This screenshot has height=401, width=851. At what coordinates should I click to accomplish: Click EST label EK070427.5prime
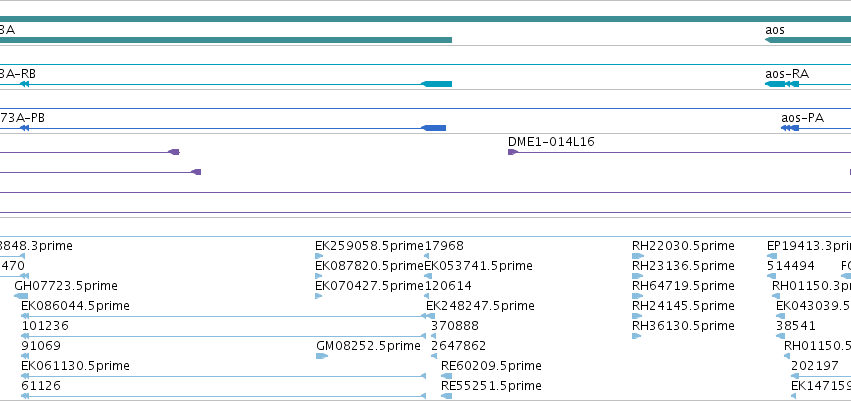pyautogui.click(x=369, y=286)
